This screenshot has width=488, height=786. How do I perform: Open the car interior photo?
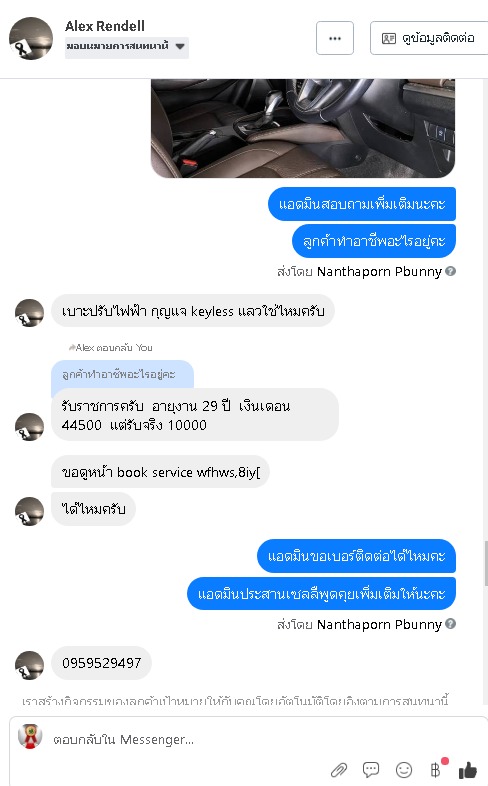tap(303, 128)
